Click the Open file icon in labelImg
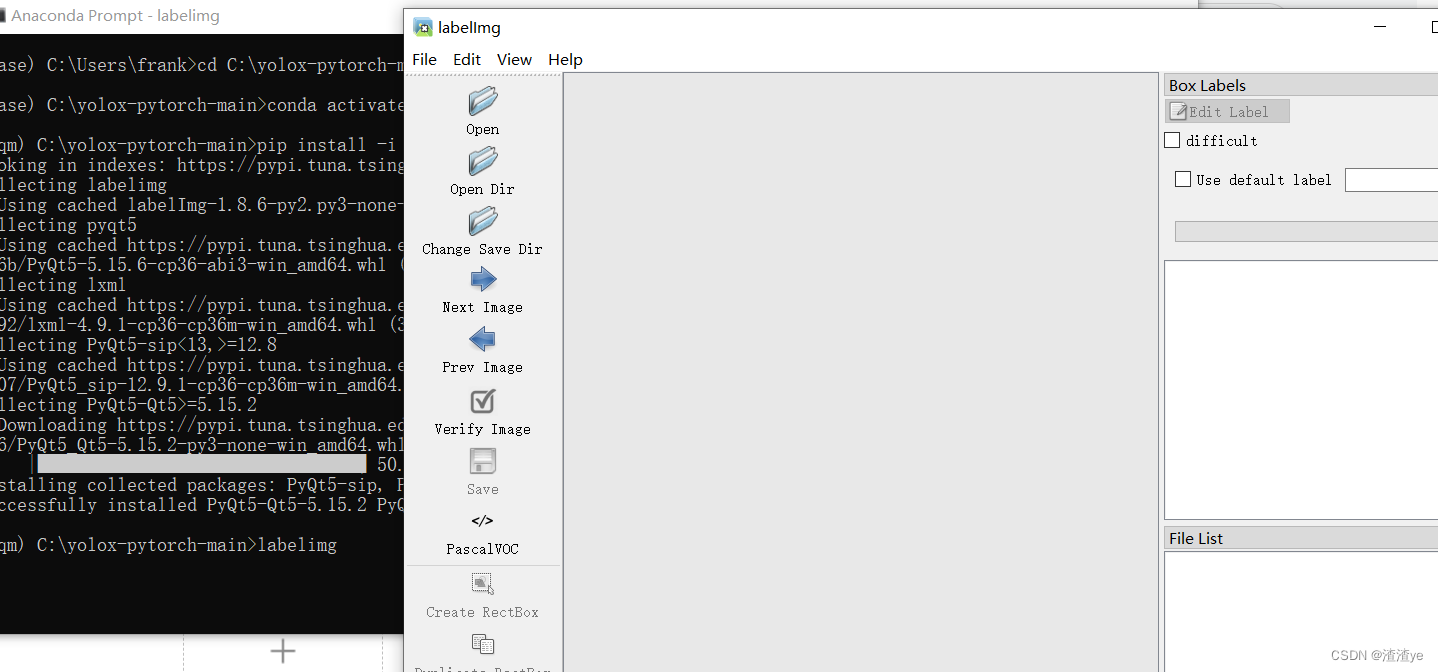 483,101
